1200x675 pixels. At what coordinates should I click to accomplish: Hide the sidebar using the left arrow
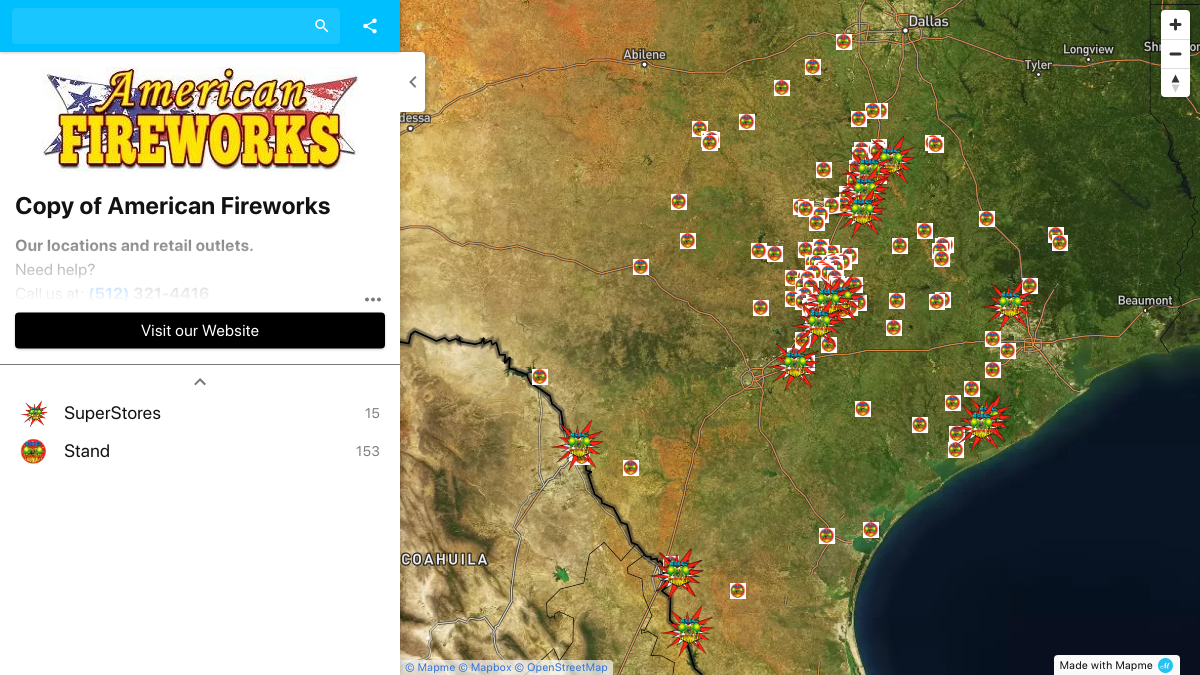click(413, 82)
